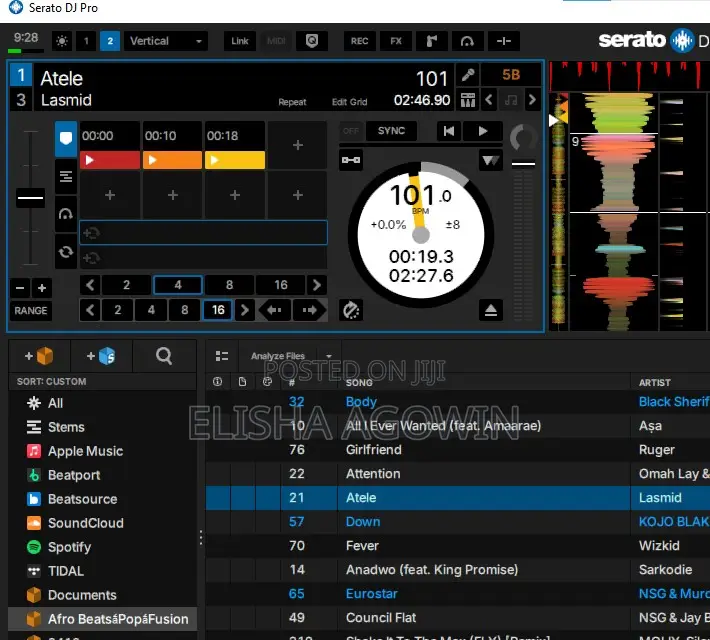Toggle the library list view icon
The width and height of the screenshot is (710, 640).
click(x=222, y=356)
